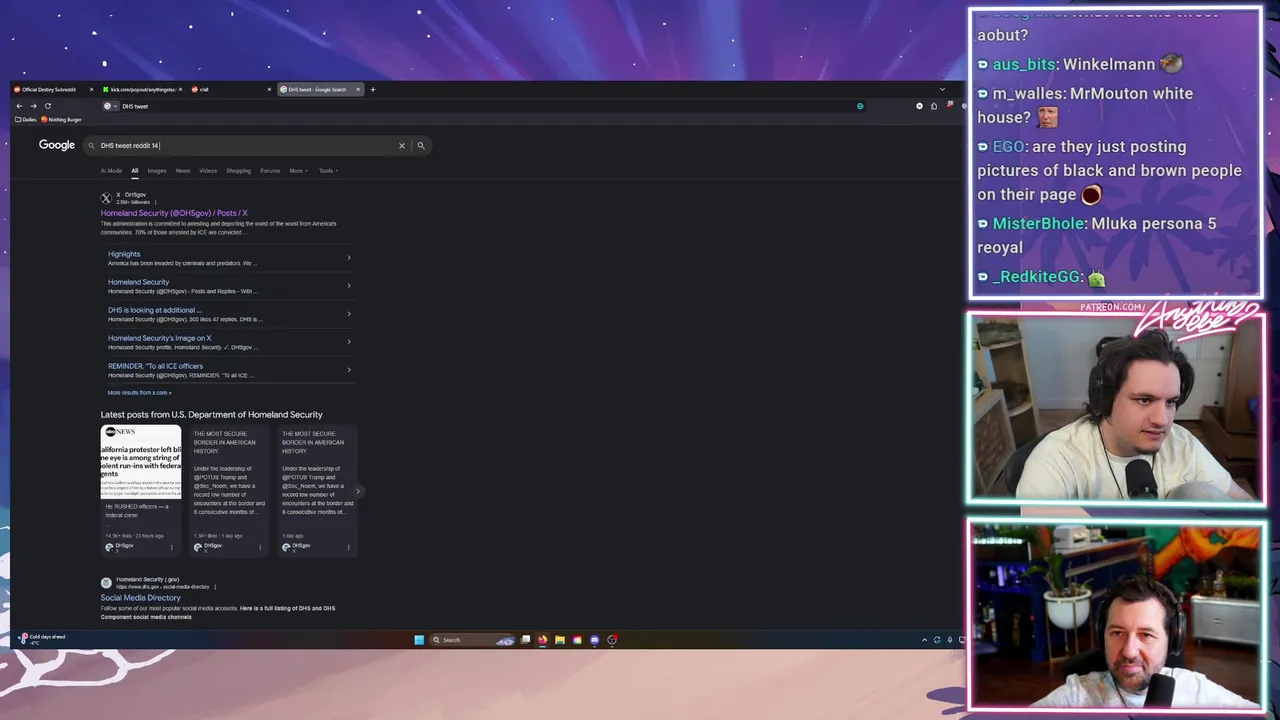Viewport: 1280px width, 720px height.
Task: Select the Videos search filter
Action: (x=208, y=171)
